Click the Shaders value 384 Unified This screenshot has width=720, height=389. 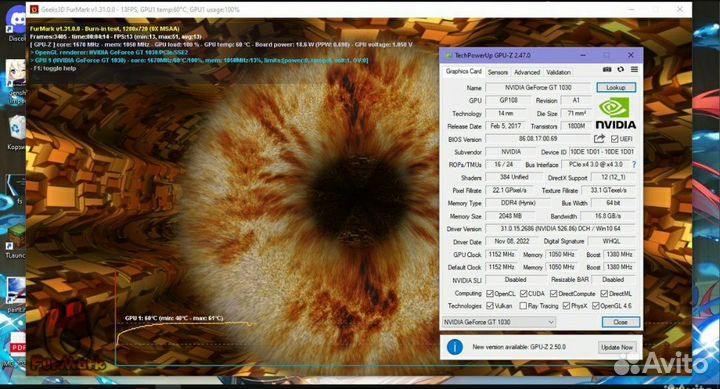pos(514,177)
